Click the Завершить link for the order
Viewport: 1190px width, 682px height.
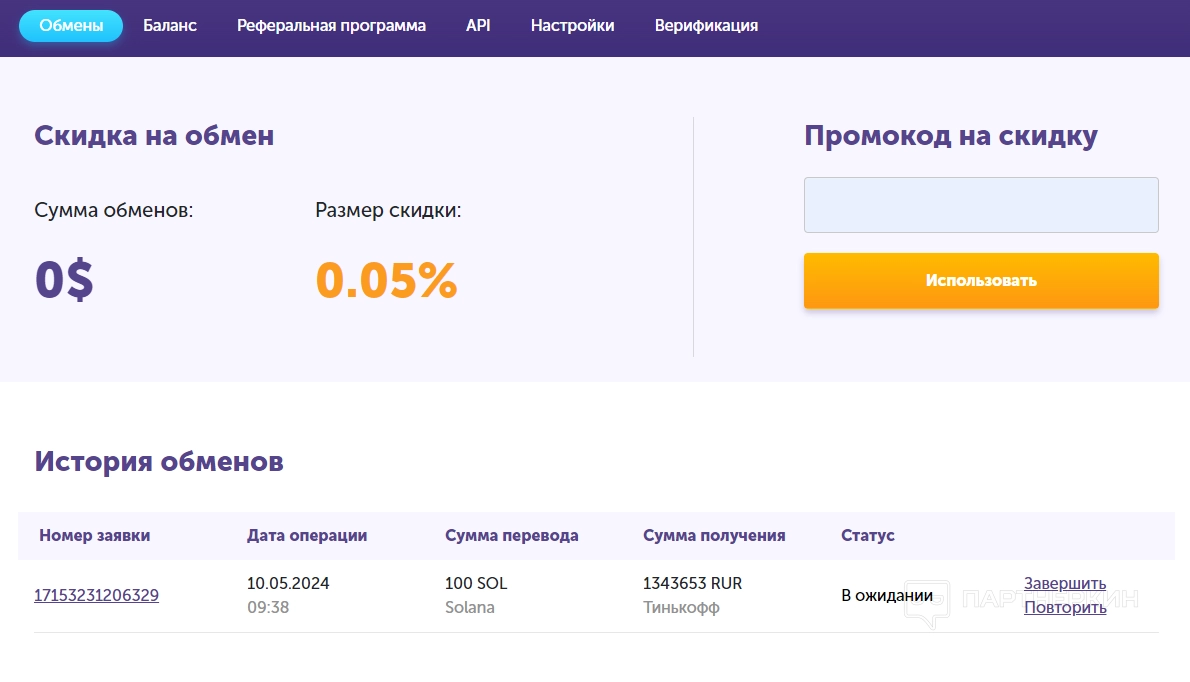coord(1065,584)
